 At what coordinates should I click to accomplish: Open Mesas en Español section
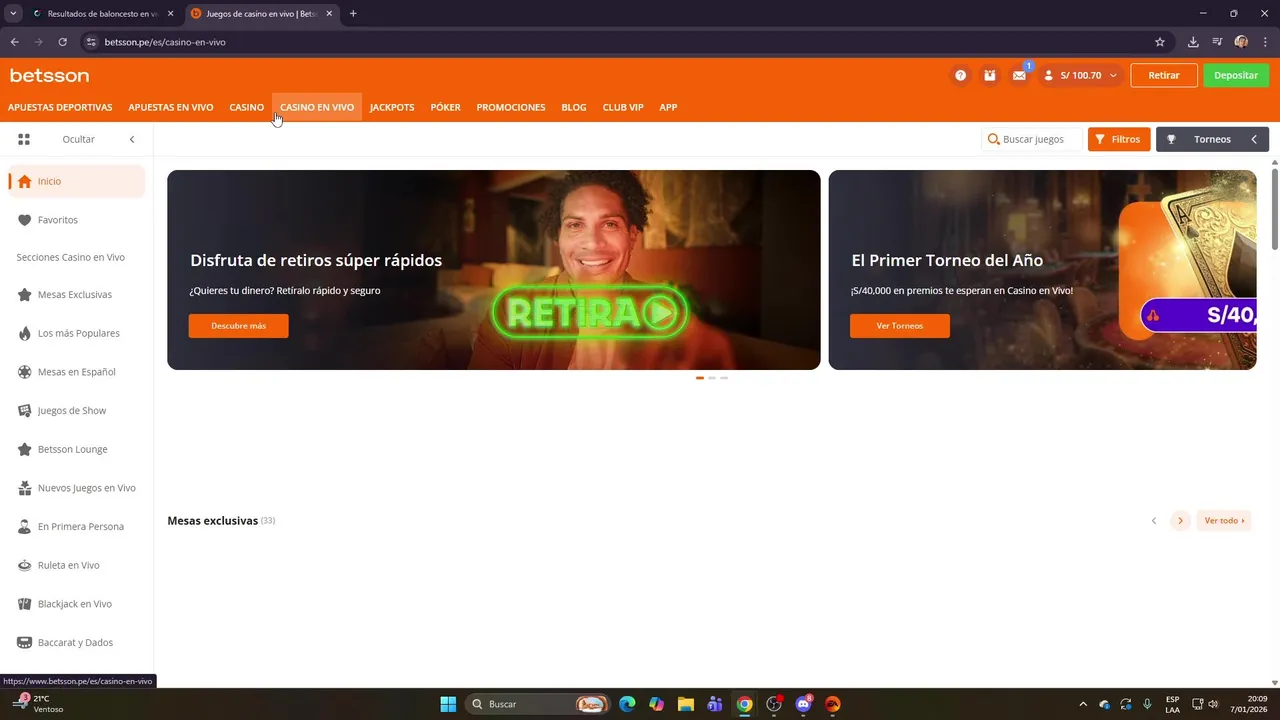(77, 372)
